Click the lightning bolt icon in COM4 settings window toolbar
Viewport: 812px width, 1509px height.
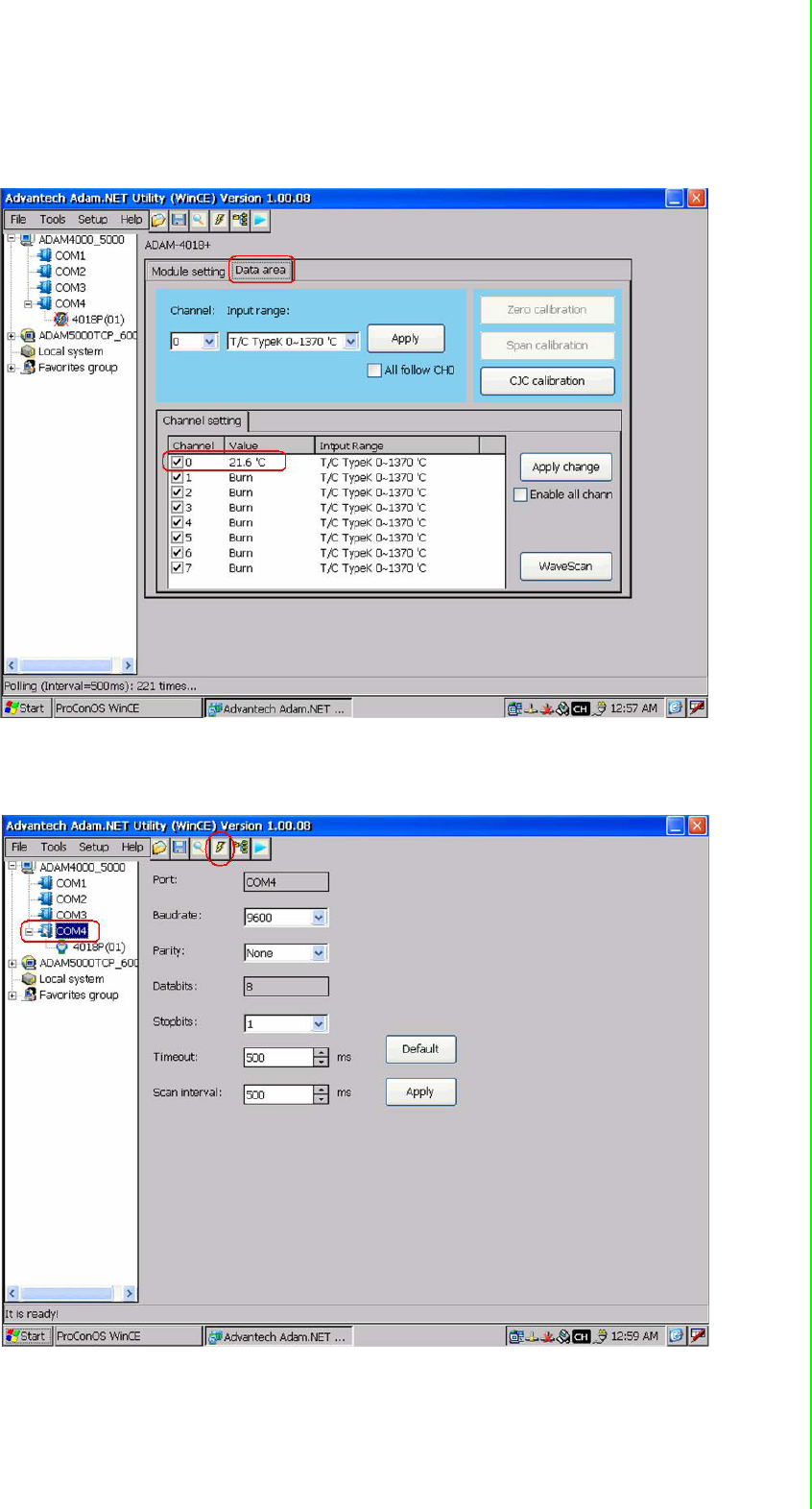221,848
